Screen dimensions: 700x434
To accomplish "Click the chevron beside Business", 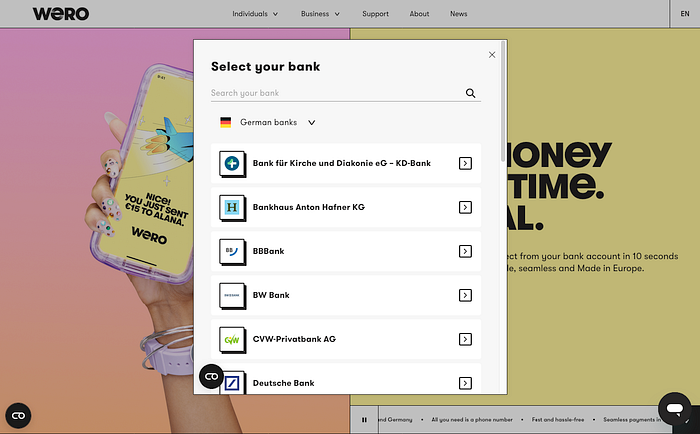I will point(337,14).
